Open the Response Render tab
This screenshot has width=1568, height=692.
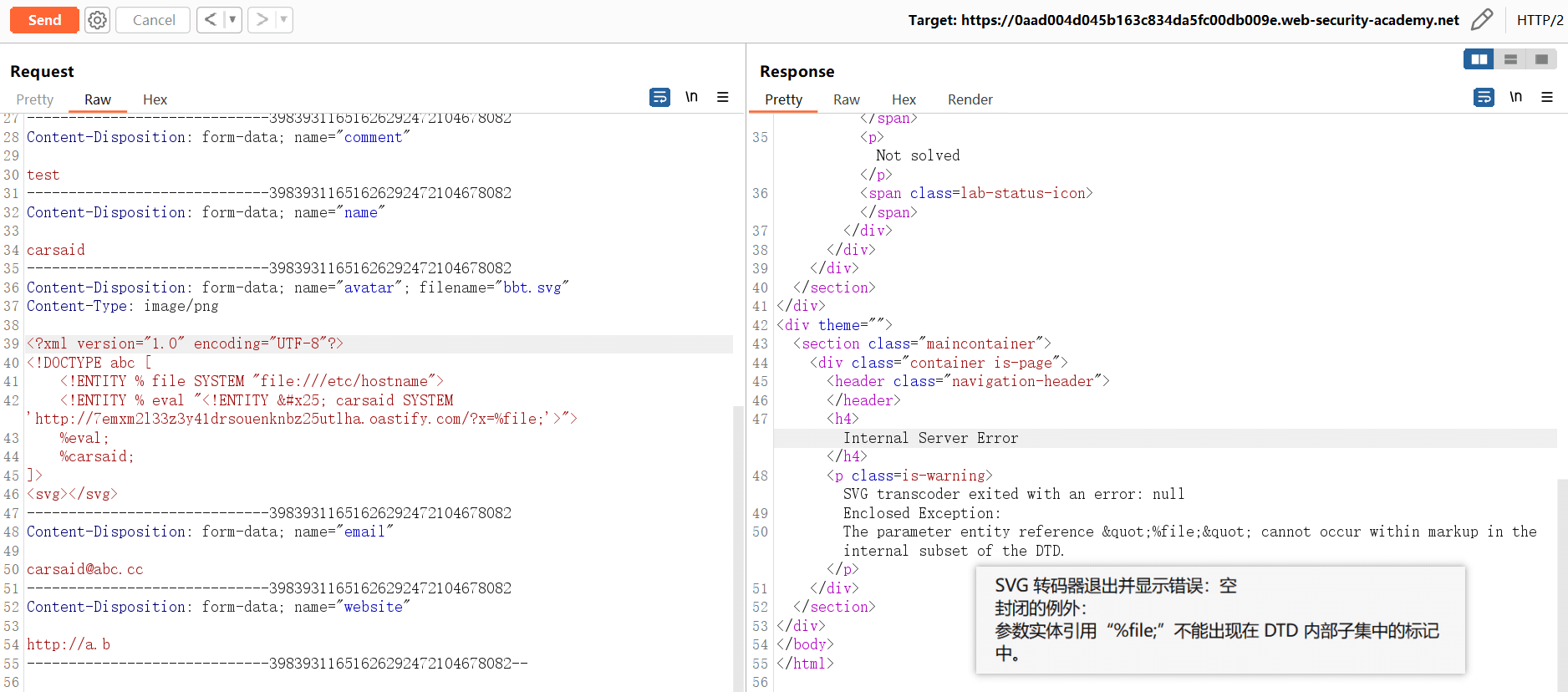point(970,99)
